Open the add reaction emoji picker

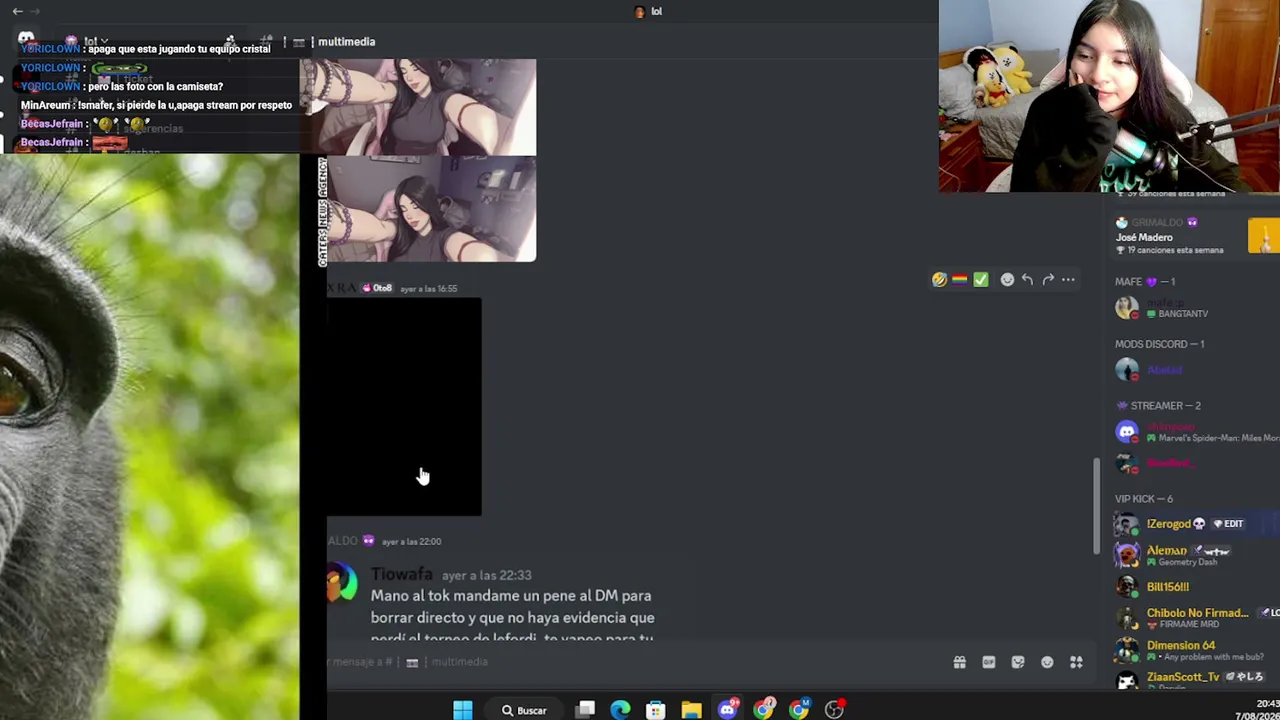click(1007, 280)
